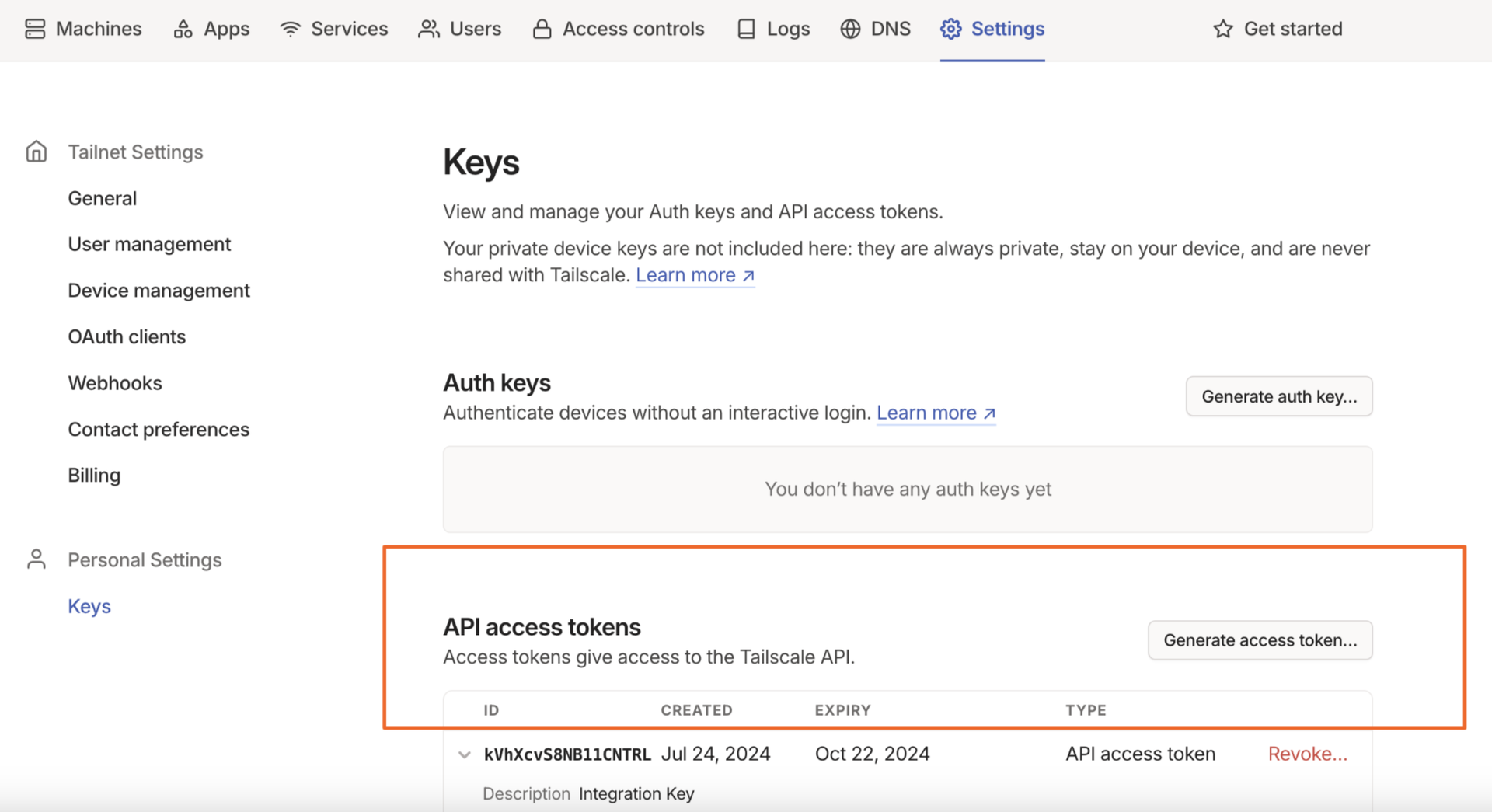1492x812 pixels.
Task: Click token ID kVhXcvS8NB11CNTRL
Action: tap(567, 754)
